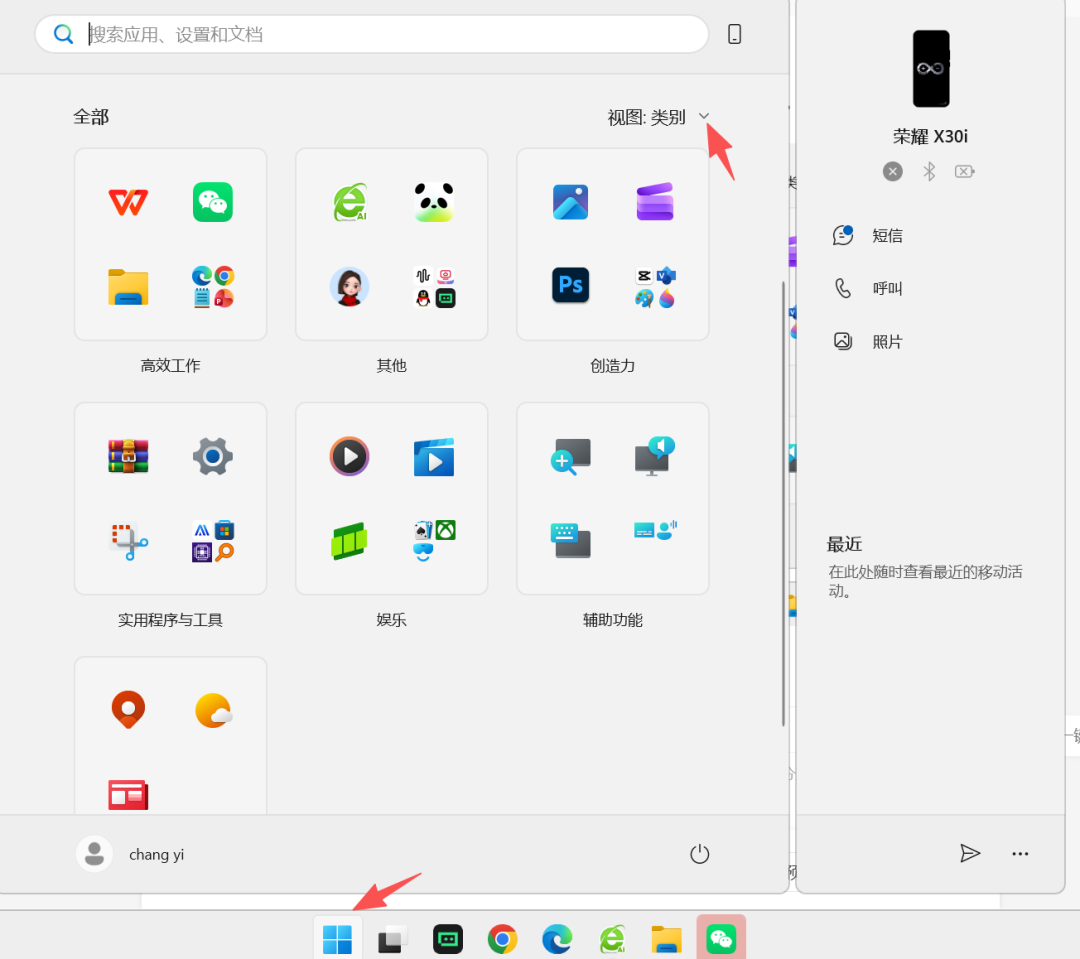Click the Windows Start button on taskbar
1080x959 pixels.
click(x=337, y=939)
